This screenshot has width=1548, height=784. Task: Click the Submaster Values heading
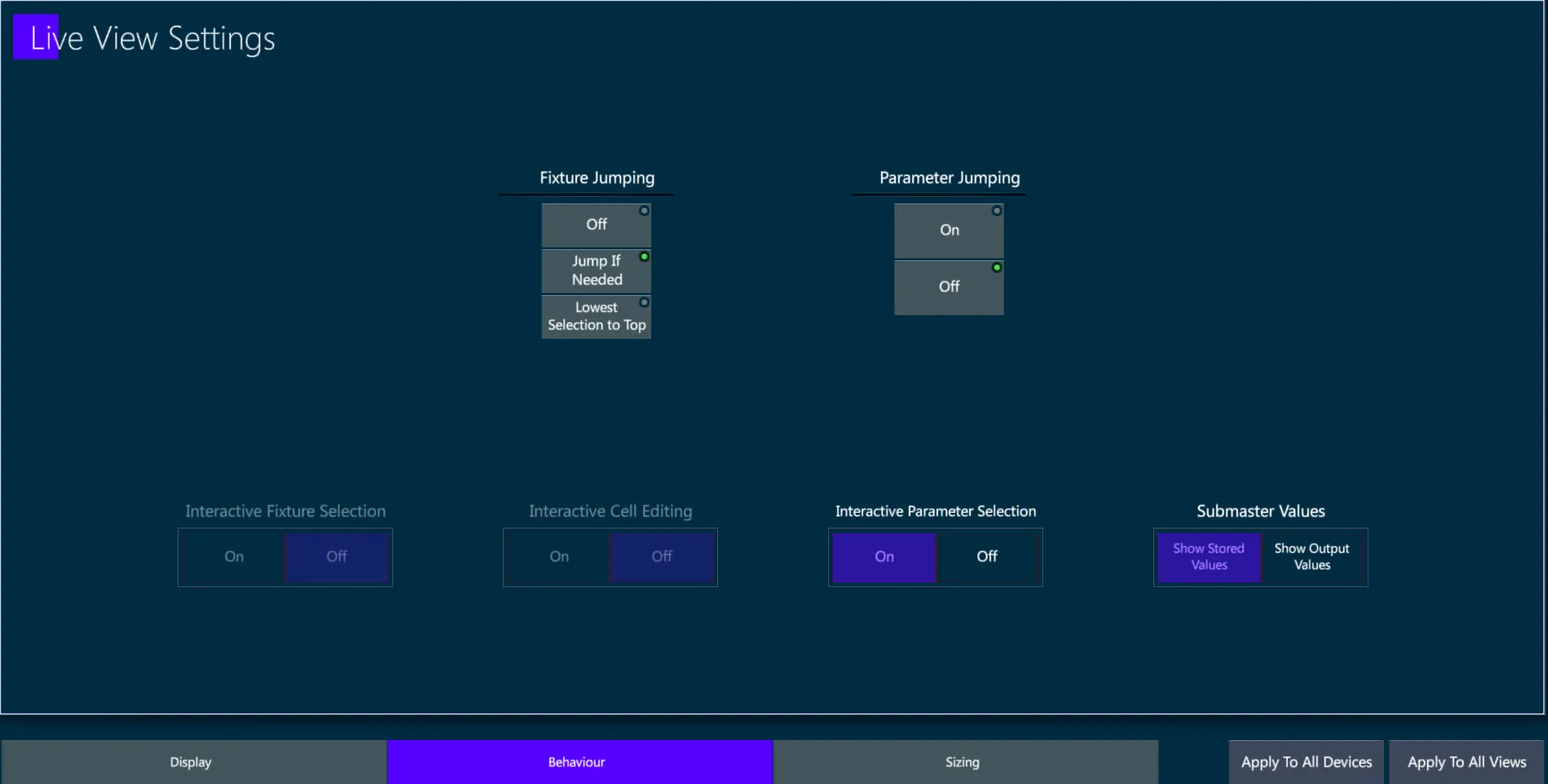click(1261, 511)
